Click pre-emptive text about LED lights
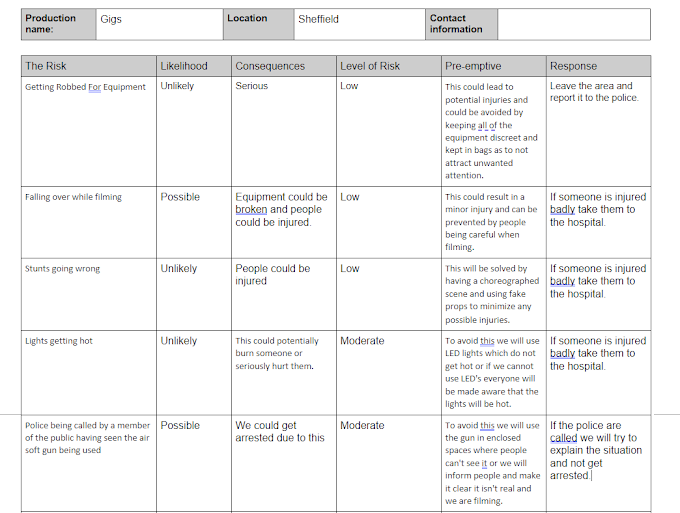 coord(492,372)
